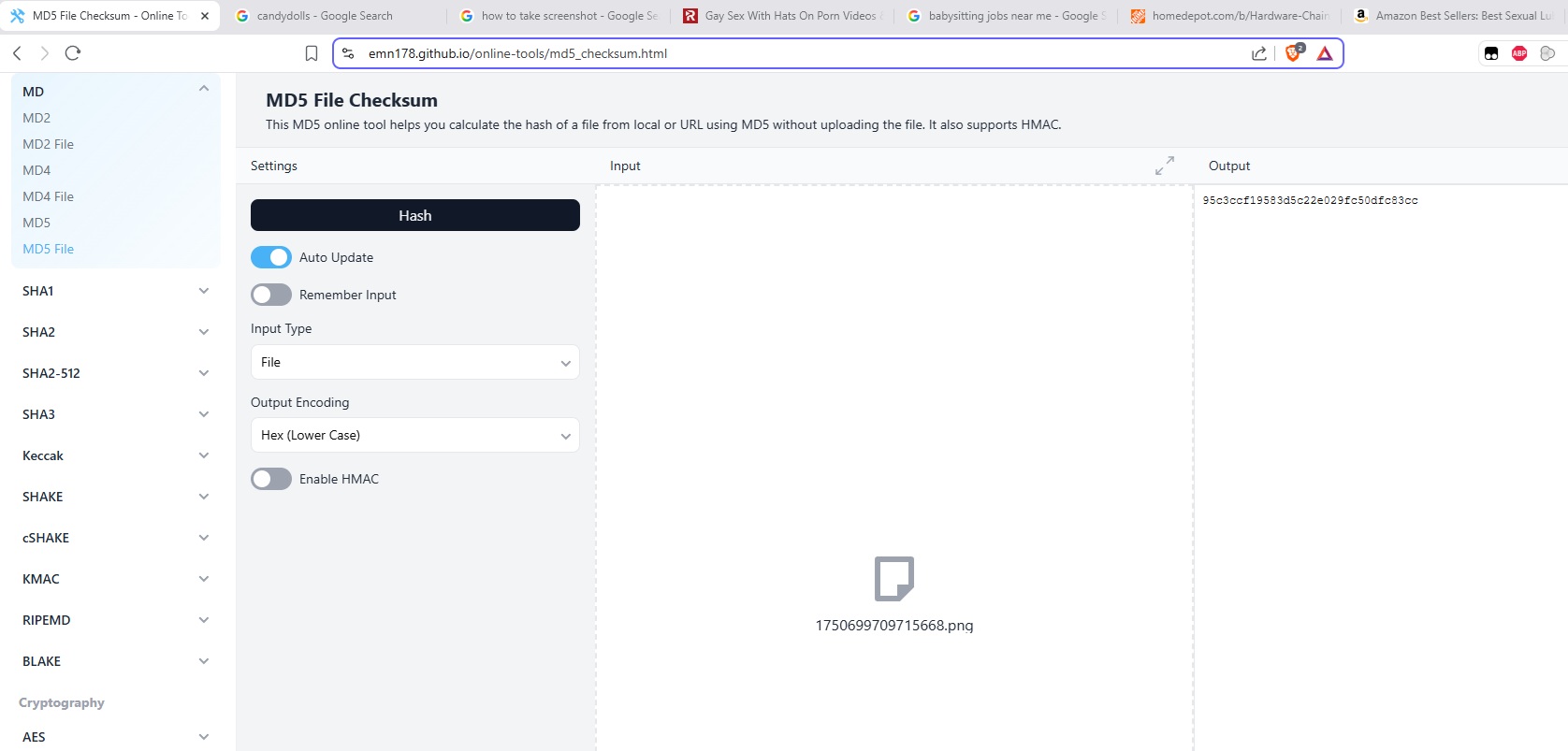Click the Cryptography sidebar heading

(62, 702)
